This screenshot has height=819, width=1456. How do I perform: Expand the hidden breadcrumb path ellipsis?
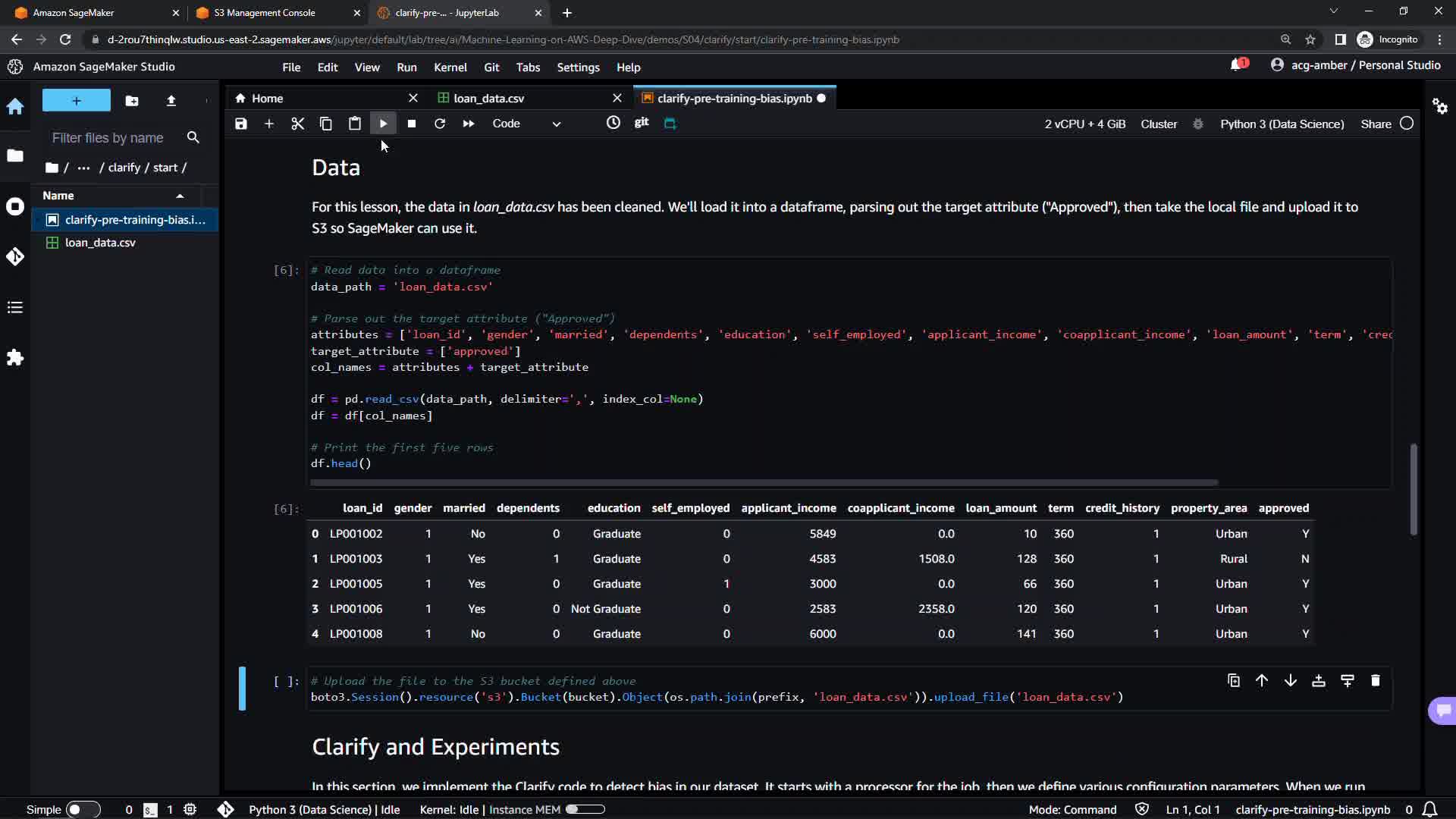83,168
